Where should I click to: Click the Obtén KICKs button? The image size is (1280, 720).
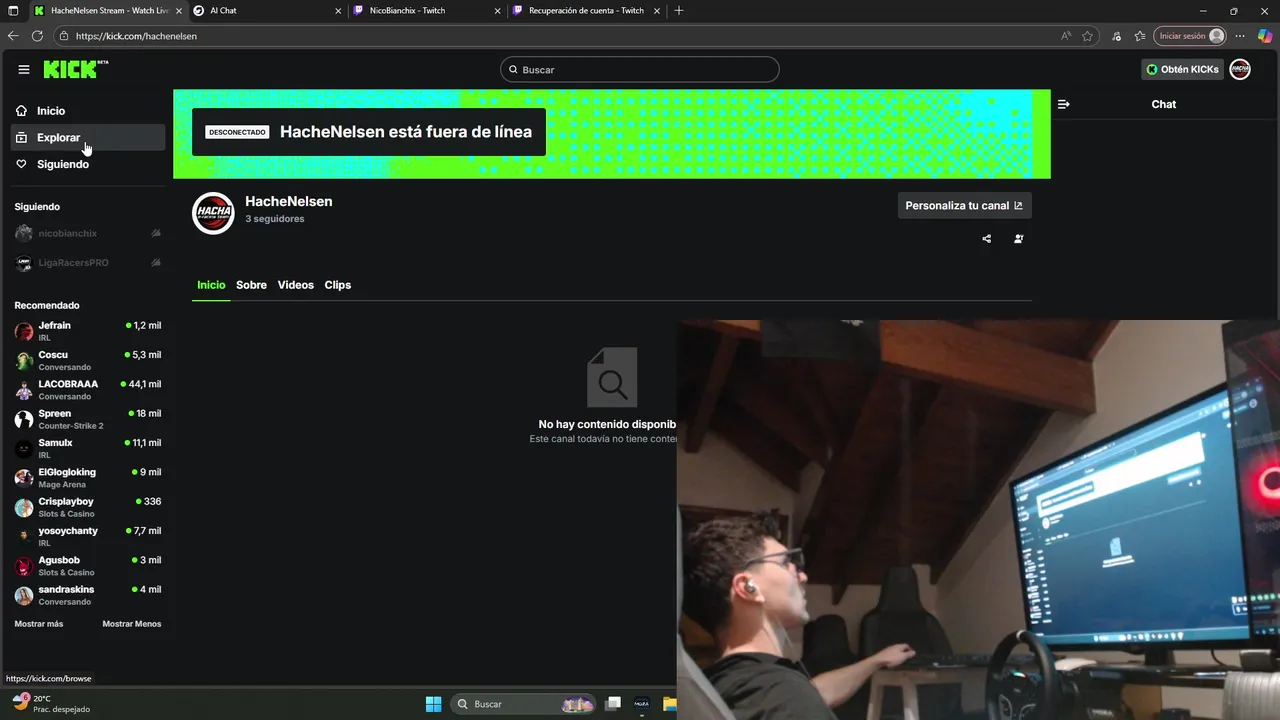(1183, 69)
